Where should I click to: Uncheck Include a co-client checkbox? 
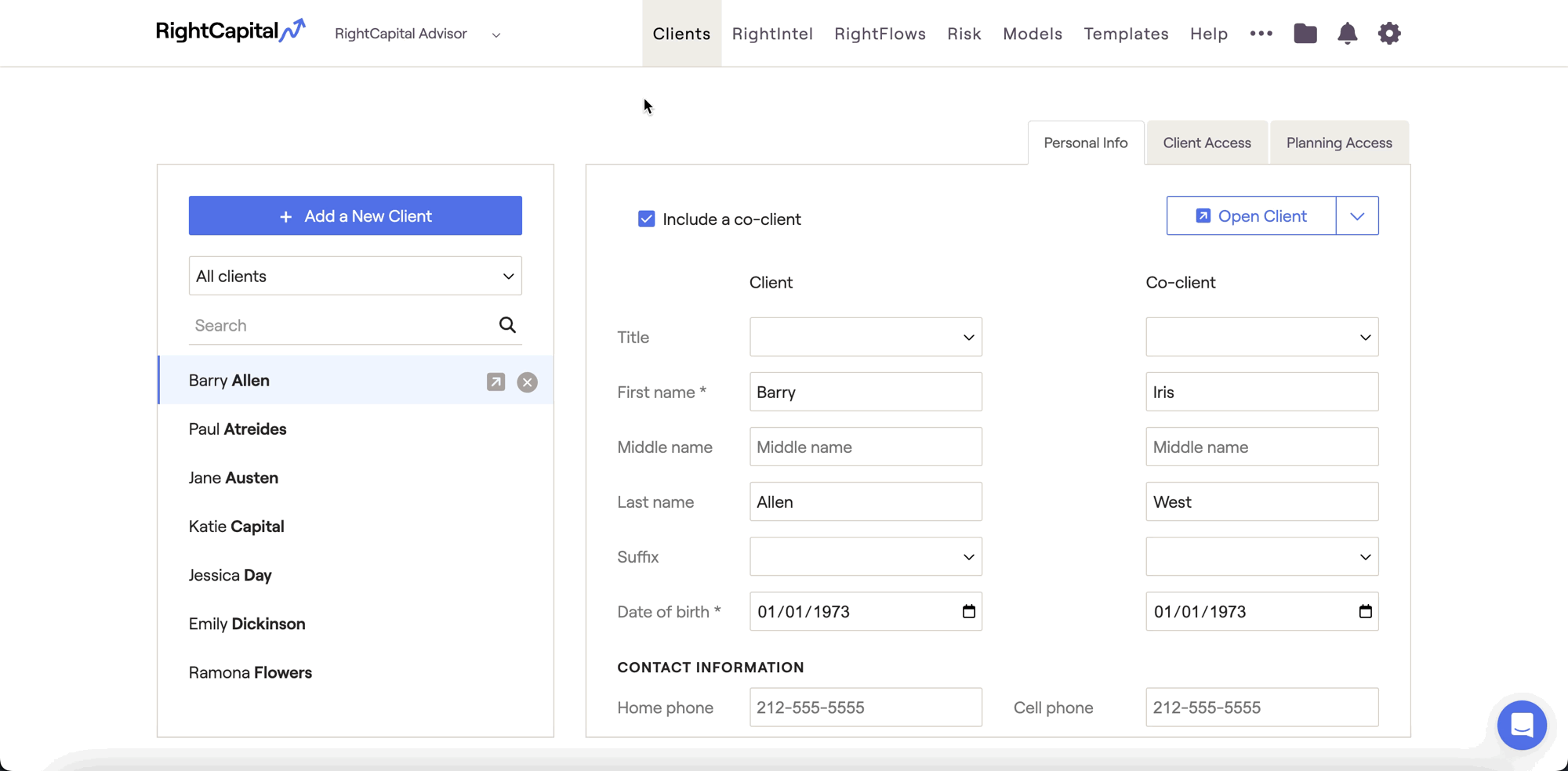click(x=646, y=219)
